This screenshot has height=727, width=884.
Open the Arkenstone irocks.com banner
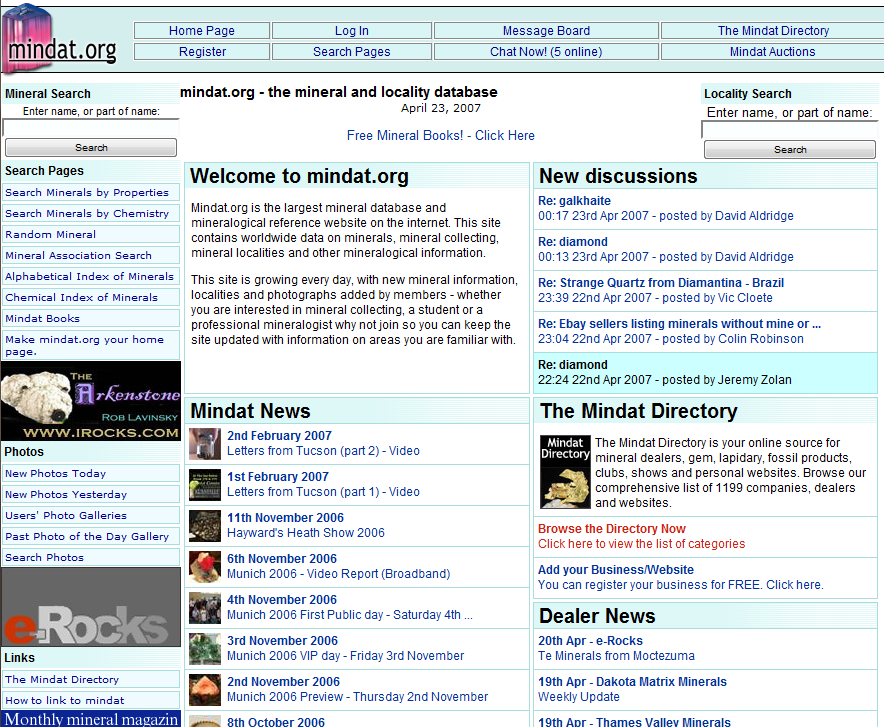[91, 400]
